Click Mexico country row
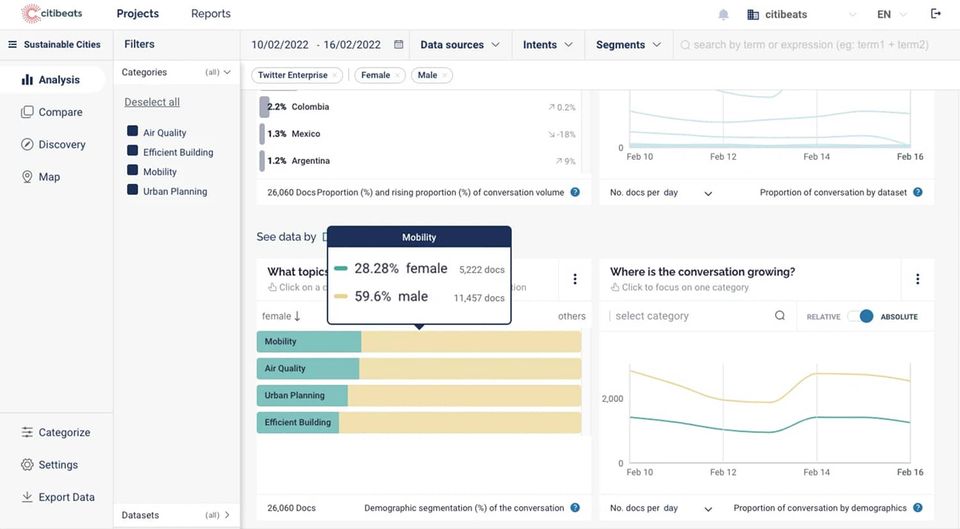The height and width of the screenshot is (529, 960). click(x=419, y=133)
